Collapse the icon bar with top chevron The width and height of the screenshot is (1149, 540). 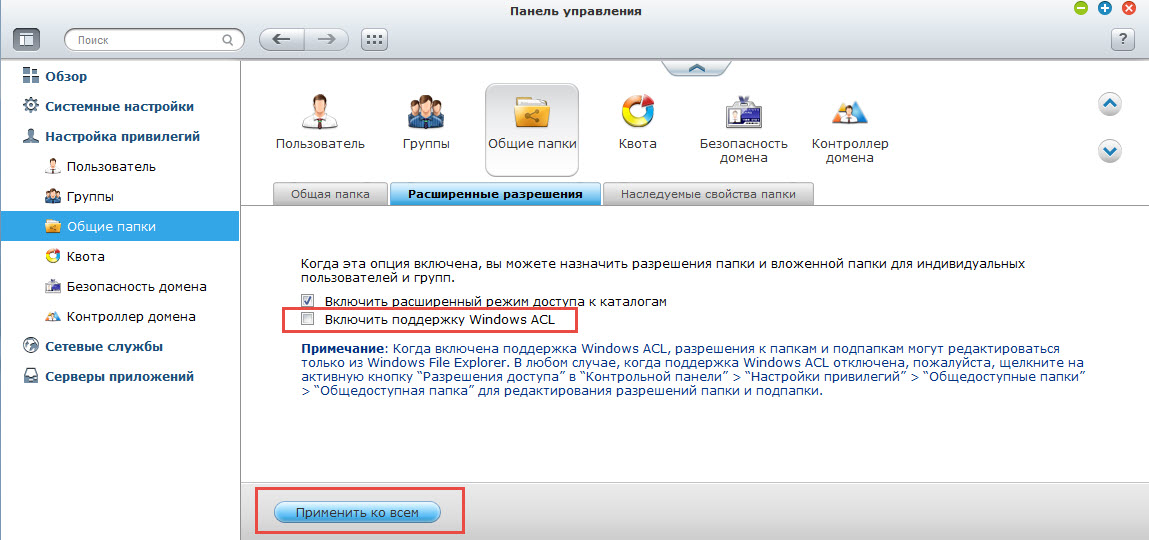pyautogui.click(x=696, y=67)
